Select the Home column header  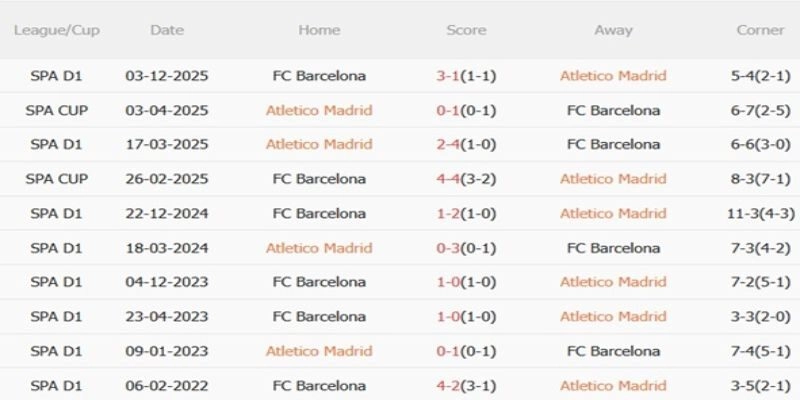319,30
